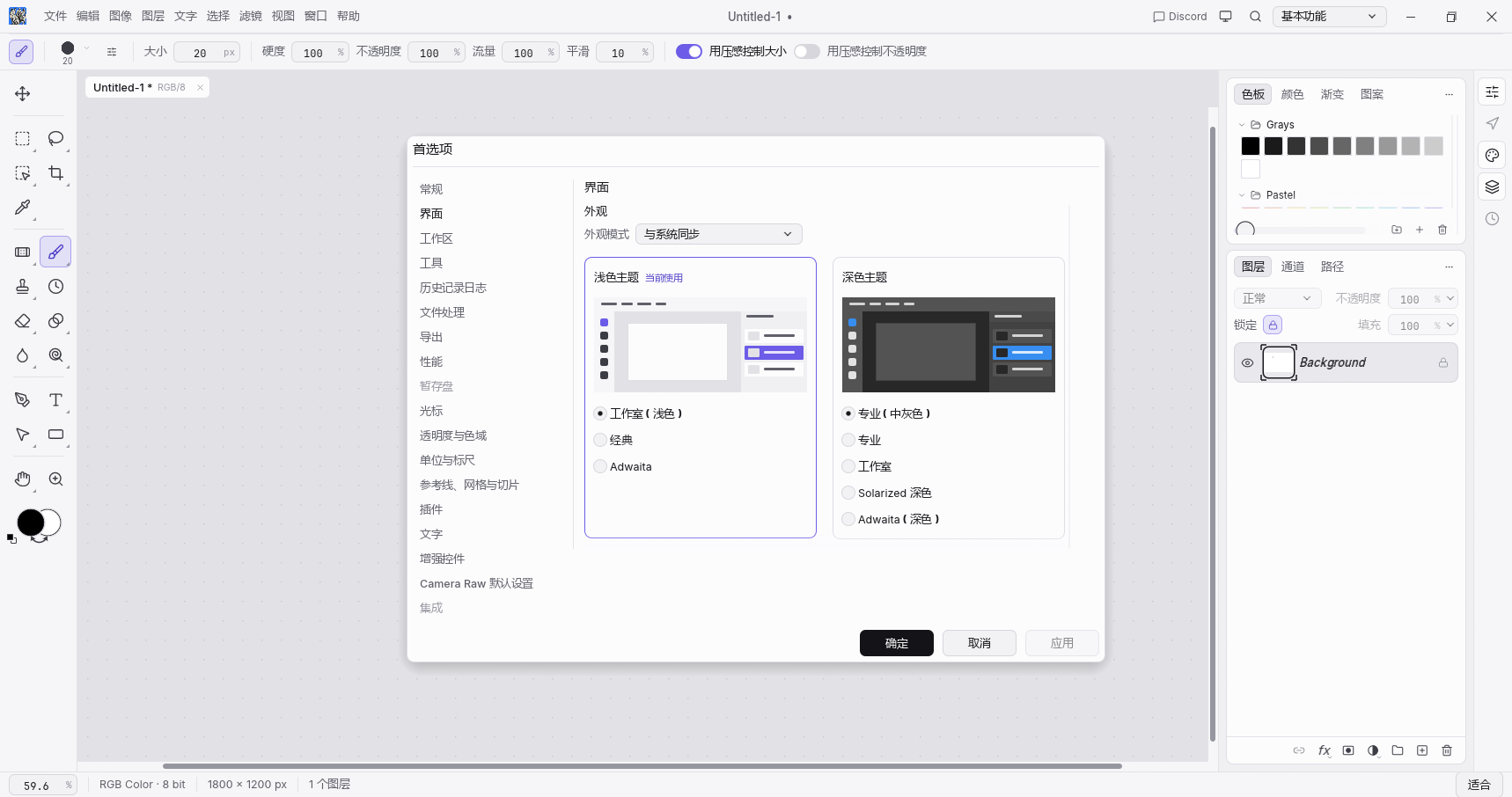Enable pressure controls opacity switch
Screen dimensions: 1512x797
click(806, 52)
